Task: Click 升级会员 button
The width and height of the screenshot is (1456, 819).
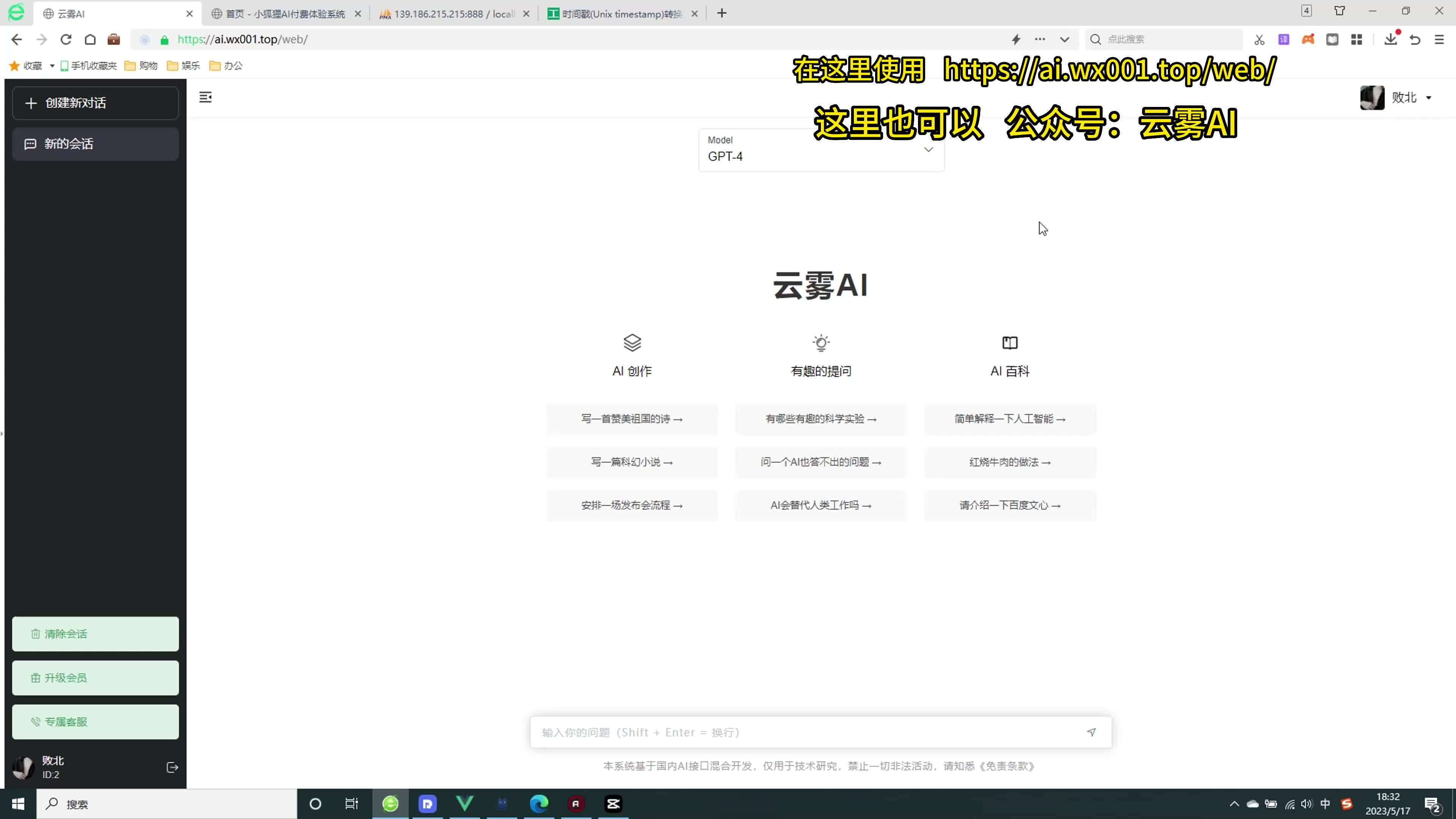Action: (96, 678)
